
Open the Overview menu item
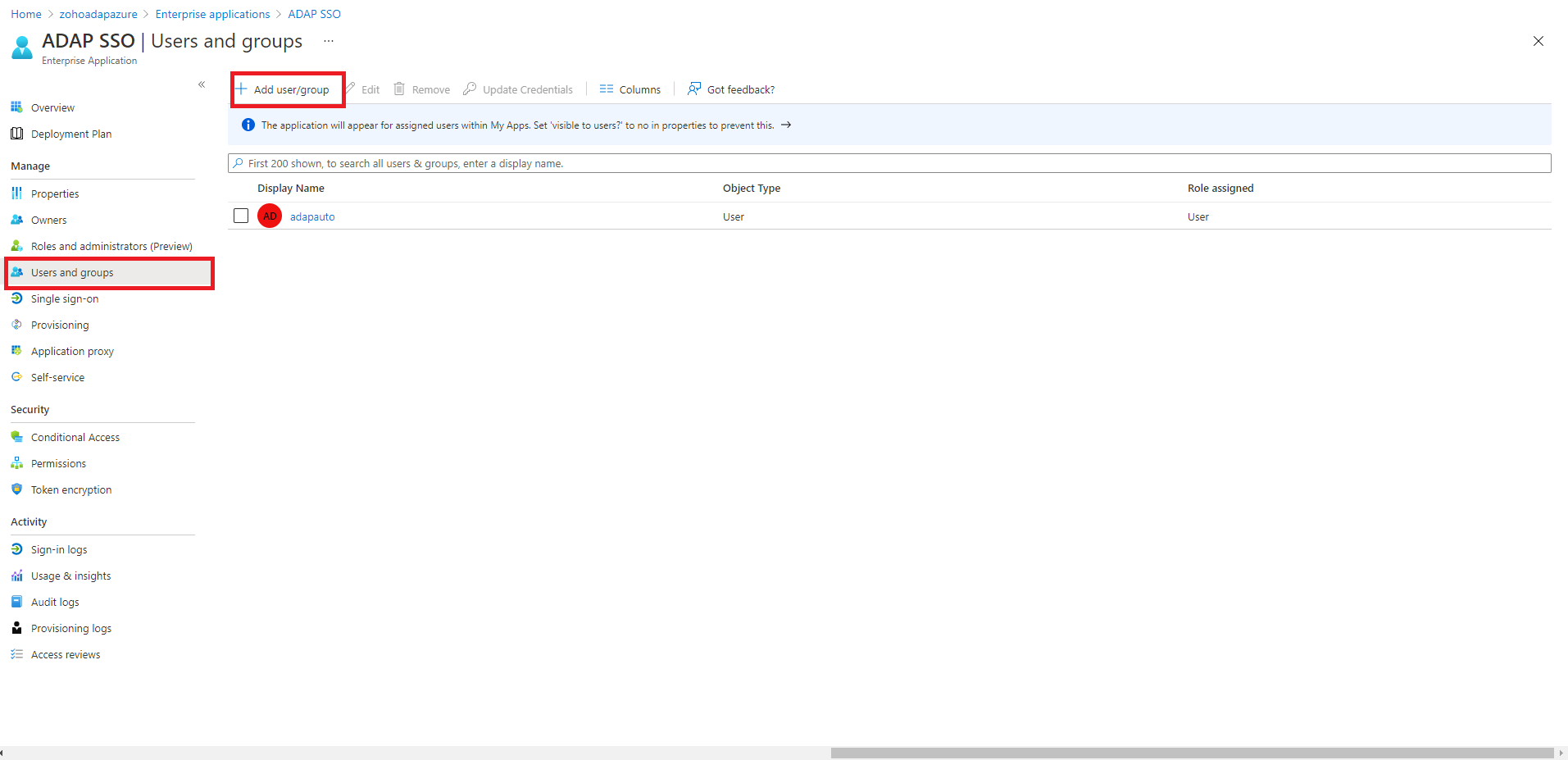52,107
